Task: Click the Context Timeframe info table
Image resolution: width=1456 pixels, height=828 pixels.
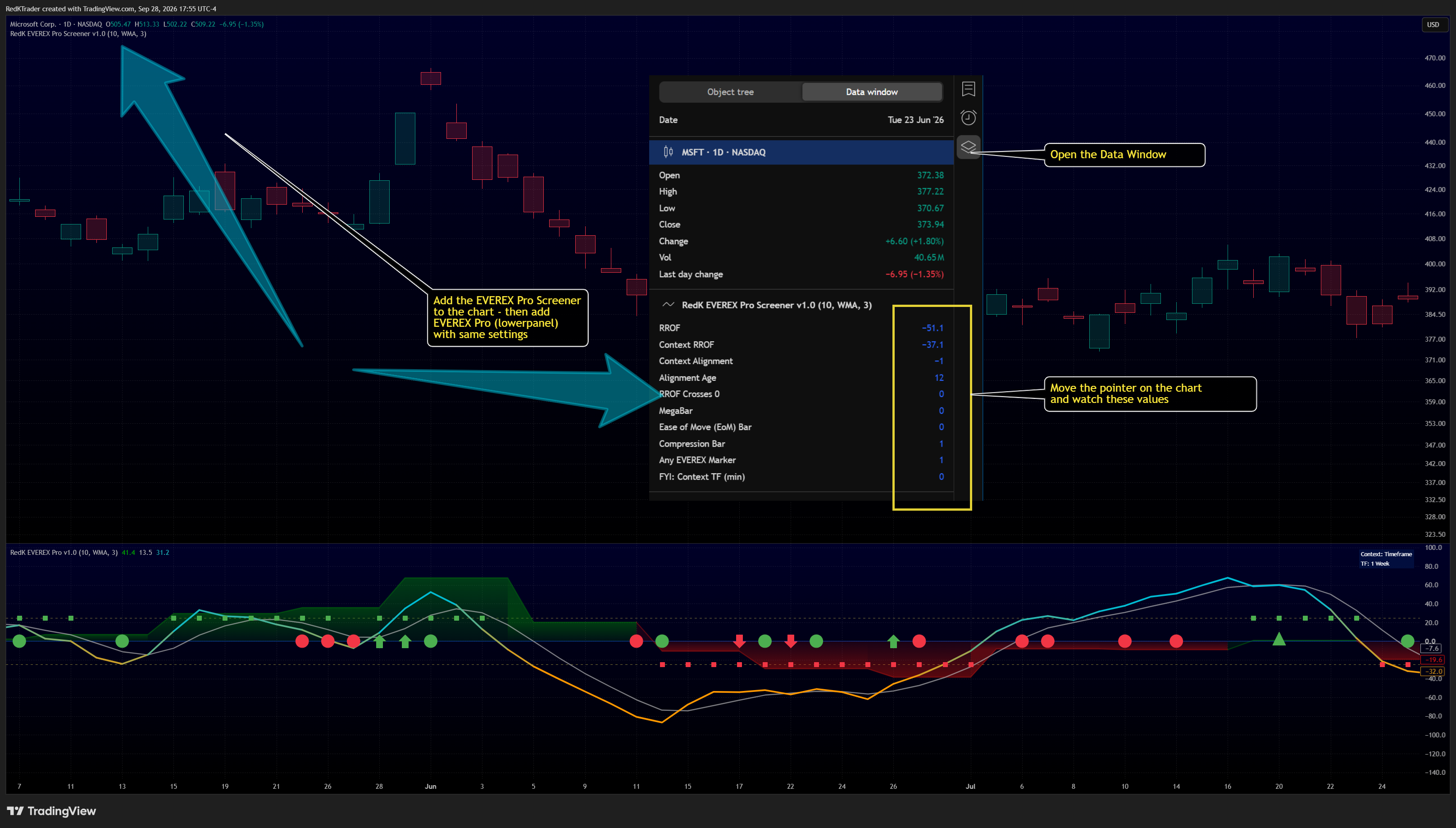Action: pyautogui.click(x=1386, y=558)
